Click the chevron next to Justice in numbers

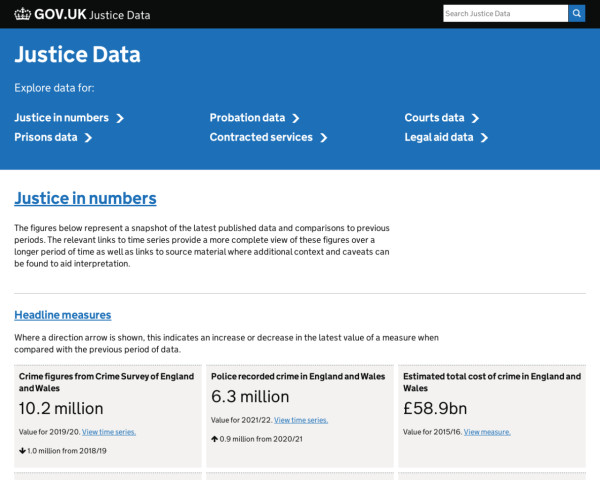click(x=120, y=118)
